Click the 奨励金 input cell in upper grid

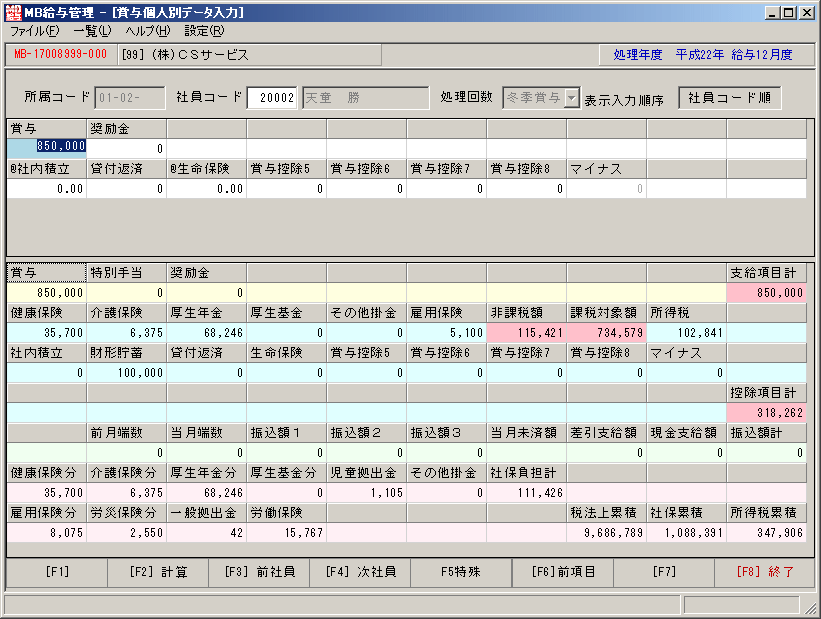coord(127,148)
